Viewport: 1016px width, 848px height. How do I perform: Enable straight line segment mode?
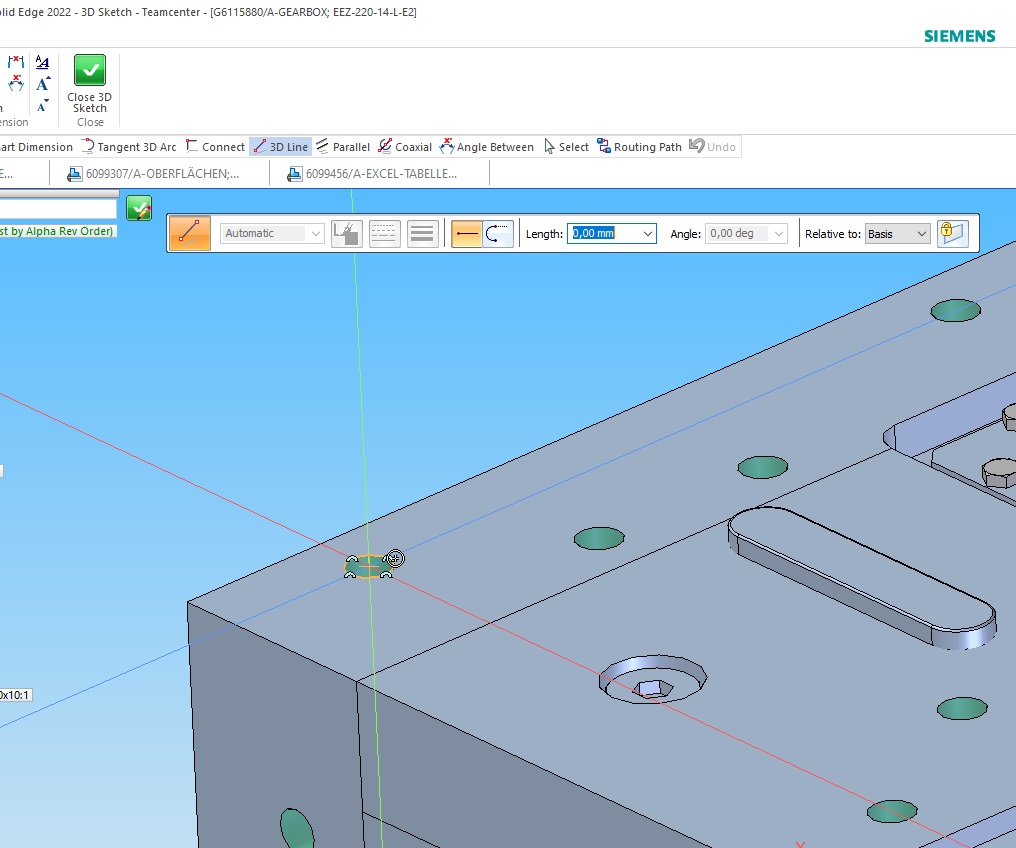467,233
